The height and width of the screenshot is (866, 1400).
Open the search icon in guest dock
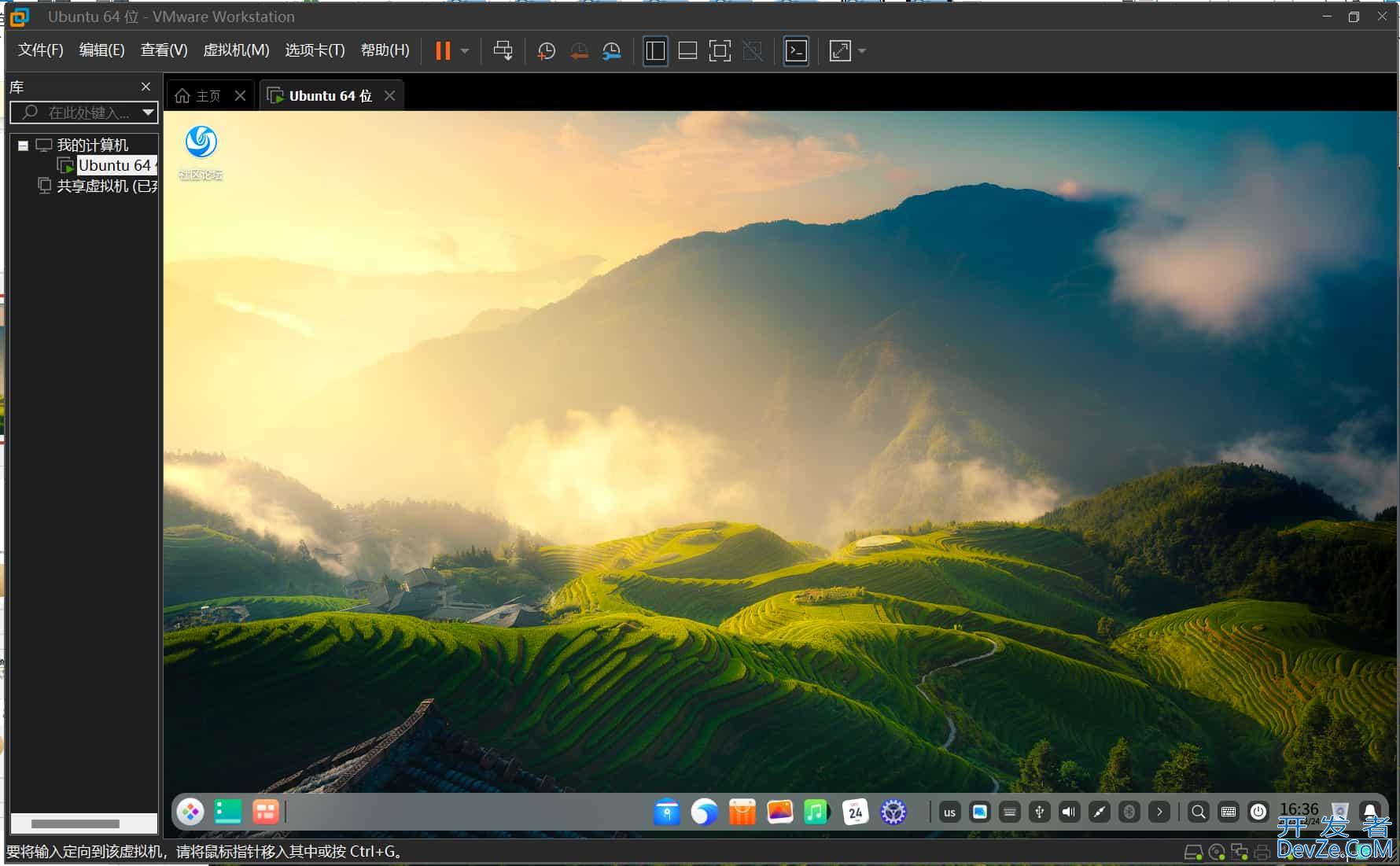coord(1198,813)
